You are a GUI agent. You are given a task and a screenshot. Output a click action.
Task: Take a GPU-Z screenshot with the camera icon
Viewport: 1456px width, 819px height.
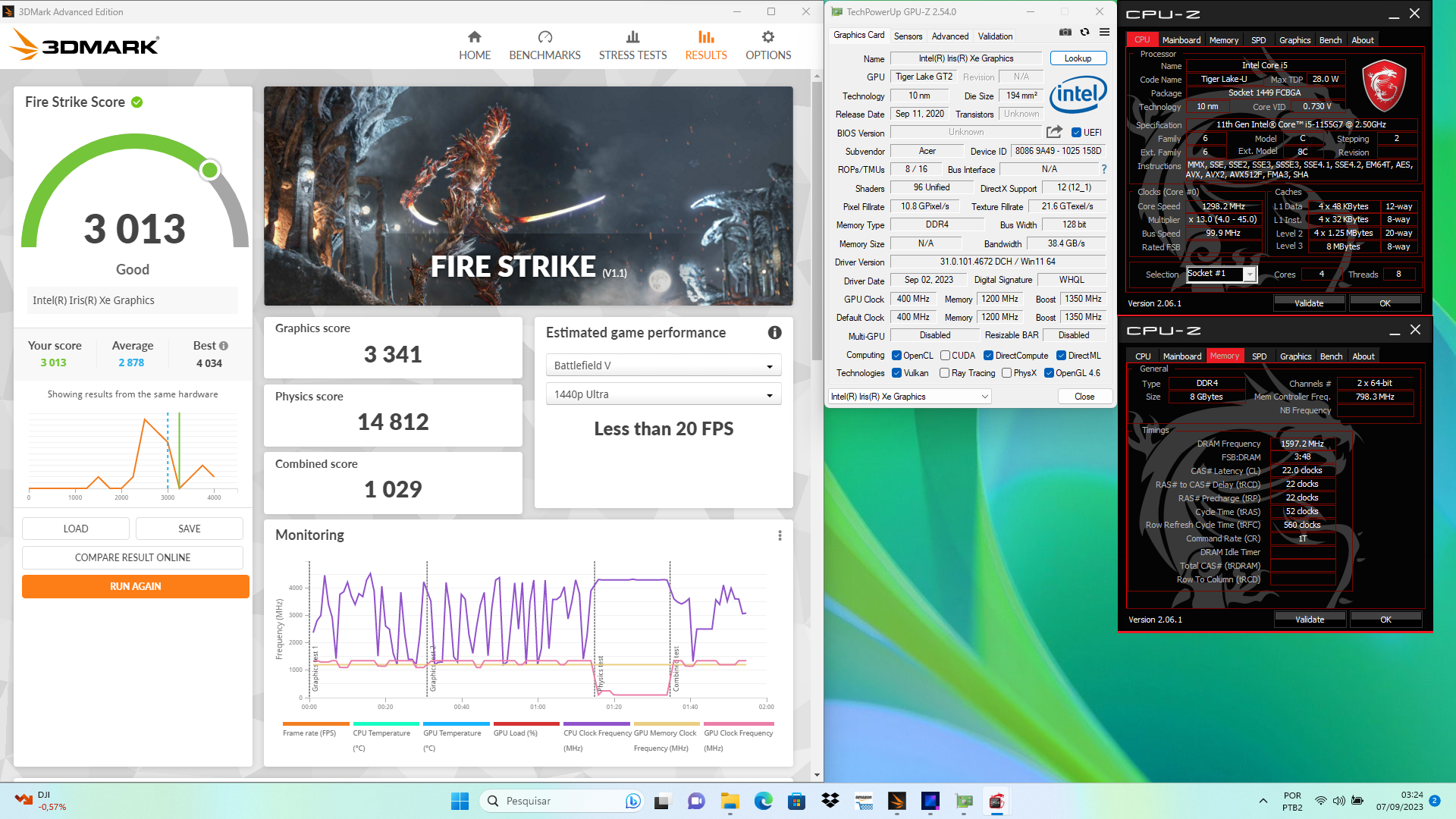click(1065, 32)
